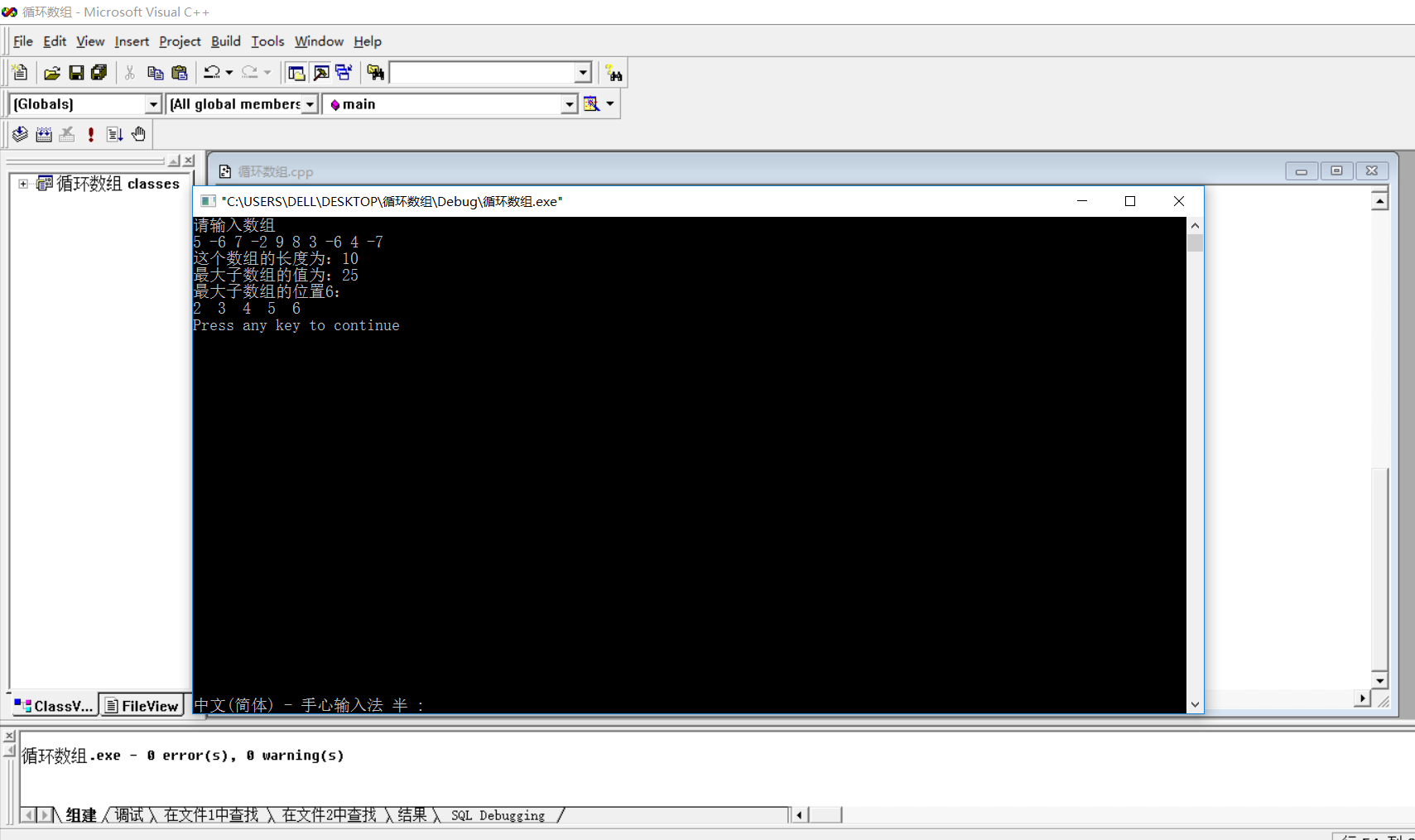Image resolution: width=1415 pixels, height=840 pixels.
Task: Click the Find in Files icon
Action: (x=376, y=73)
